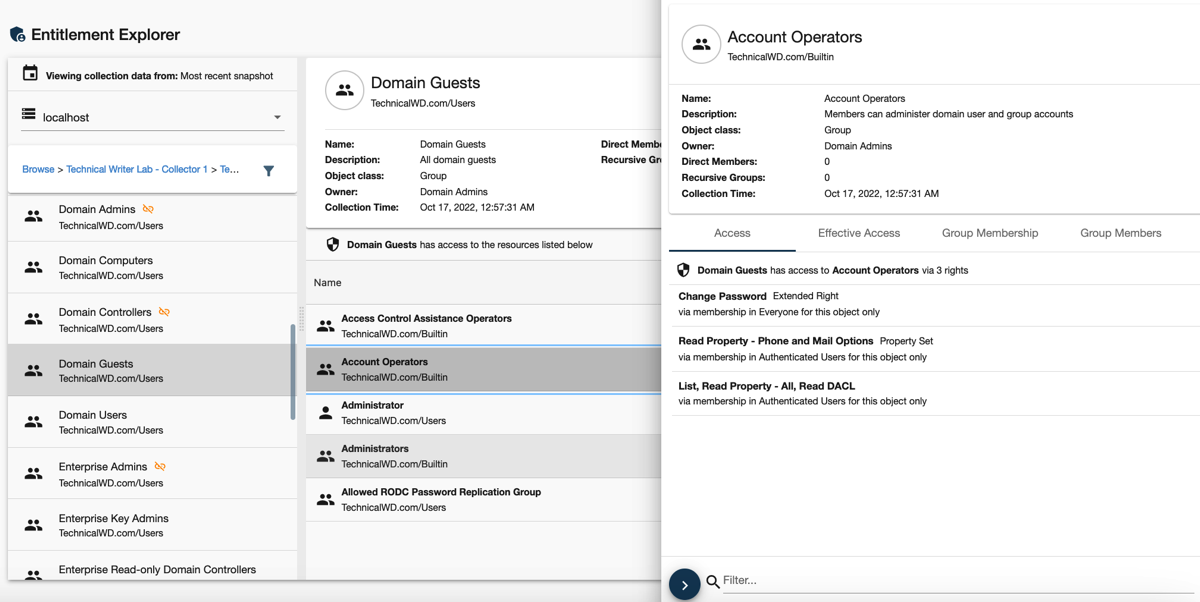Click the search magnifier icon by Filter
Image resolution: width=1200 pixels, height=602 pixels.
click(712, 581)
